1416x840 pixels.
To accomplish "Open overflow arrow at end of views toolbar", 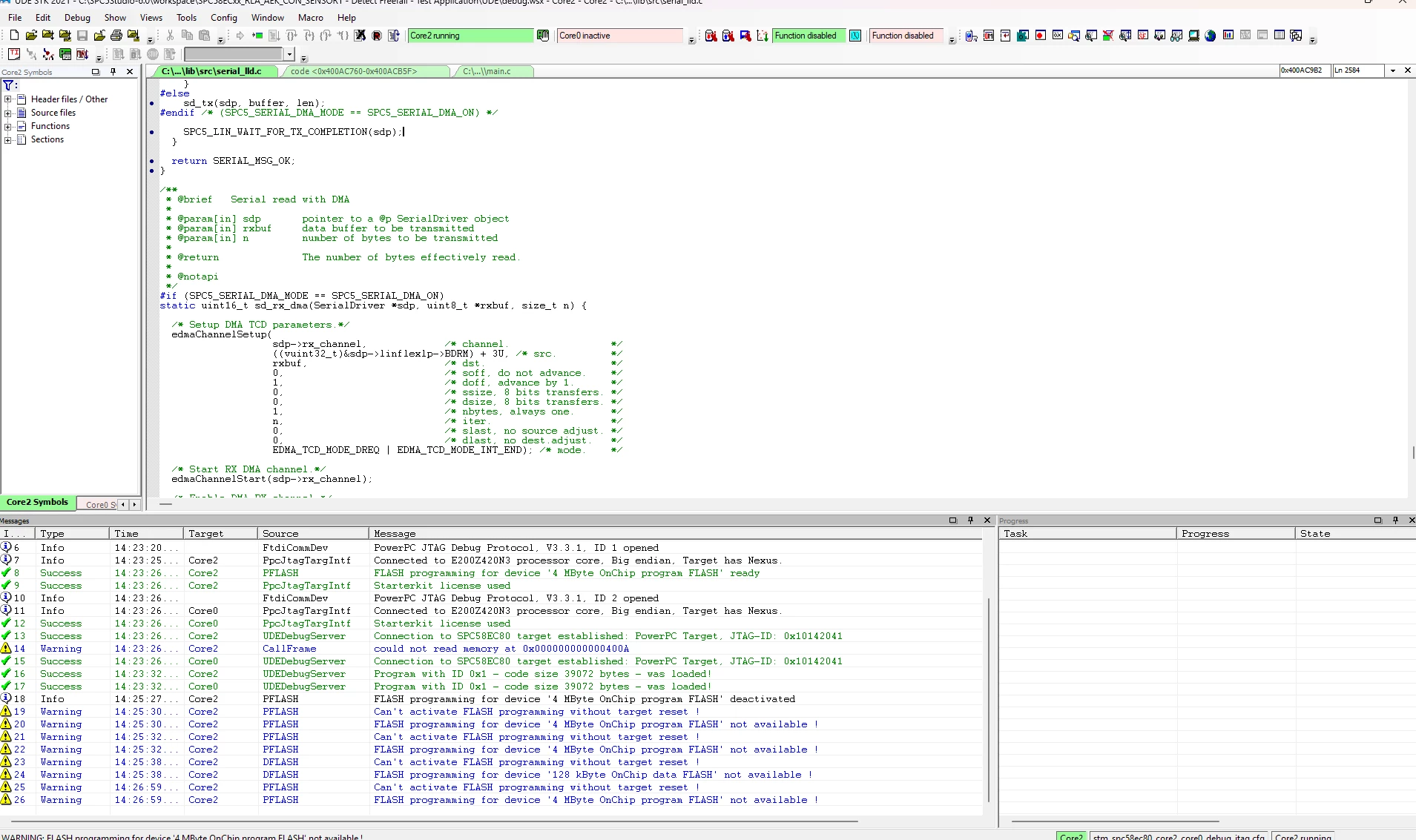I will (x=1313, y=40).
